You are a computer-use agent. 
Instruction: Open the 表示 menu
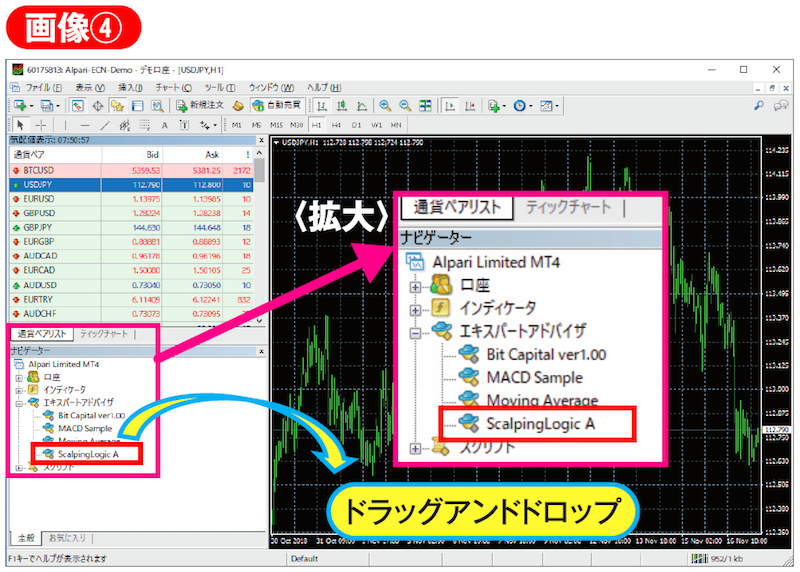[x=90, y=88]
